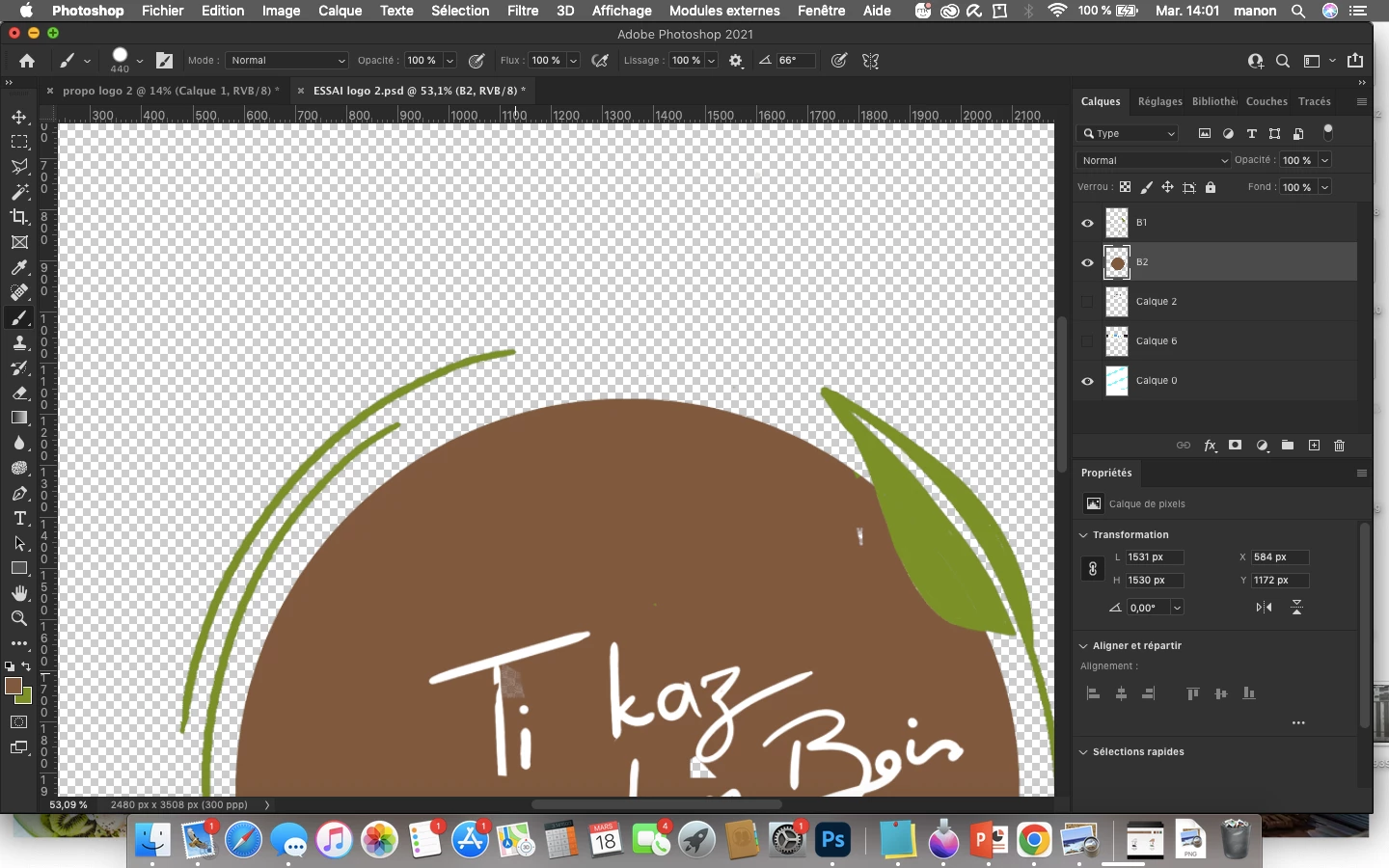Screen dimensions: 1389x868
Task: Collapse the Transformation section
Action: click(x=1083, y=535)
